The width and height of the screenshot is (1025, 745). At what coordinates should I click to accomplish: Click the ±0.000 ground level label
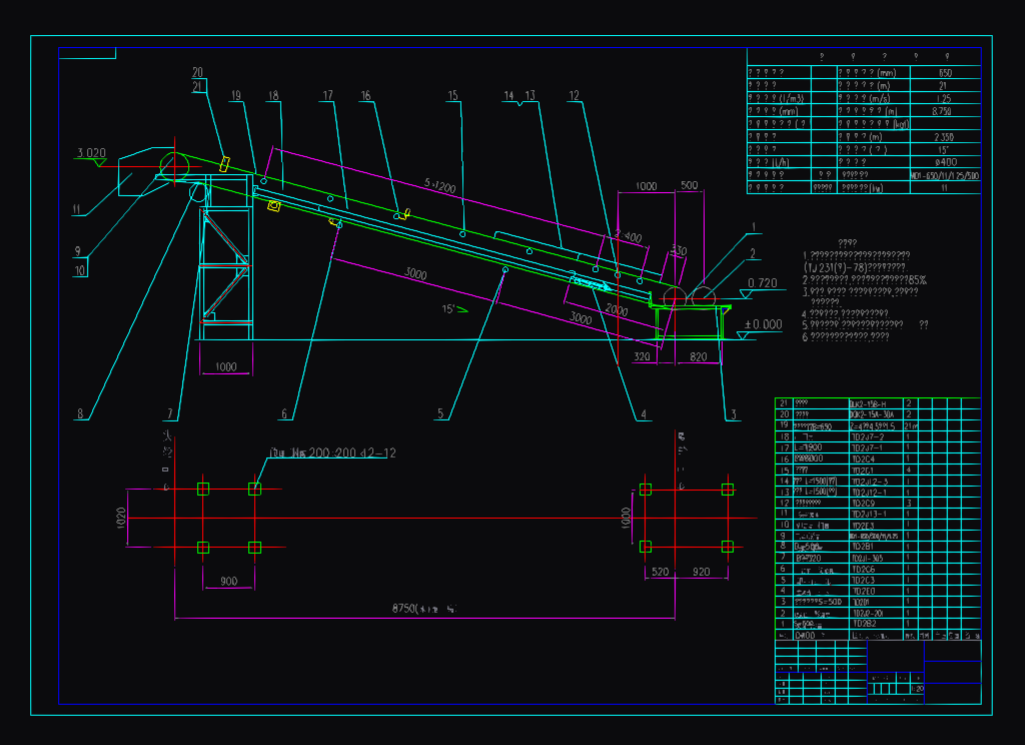764,325
